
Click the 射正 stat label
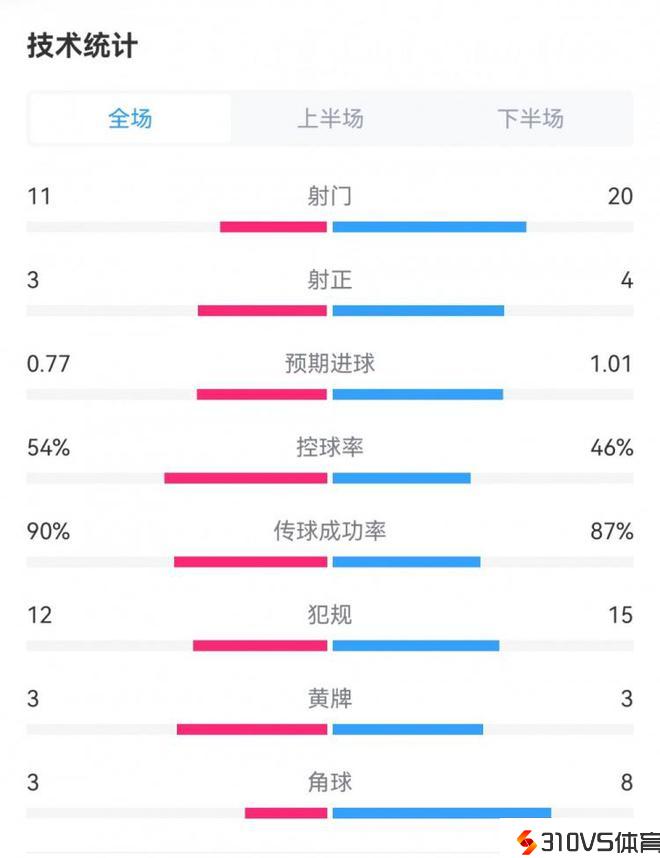(x=330, y=280)
